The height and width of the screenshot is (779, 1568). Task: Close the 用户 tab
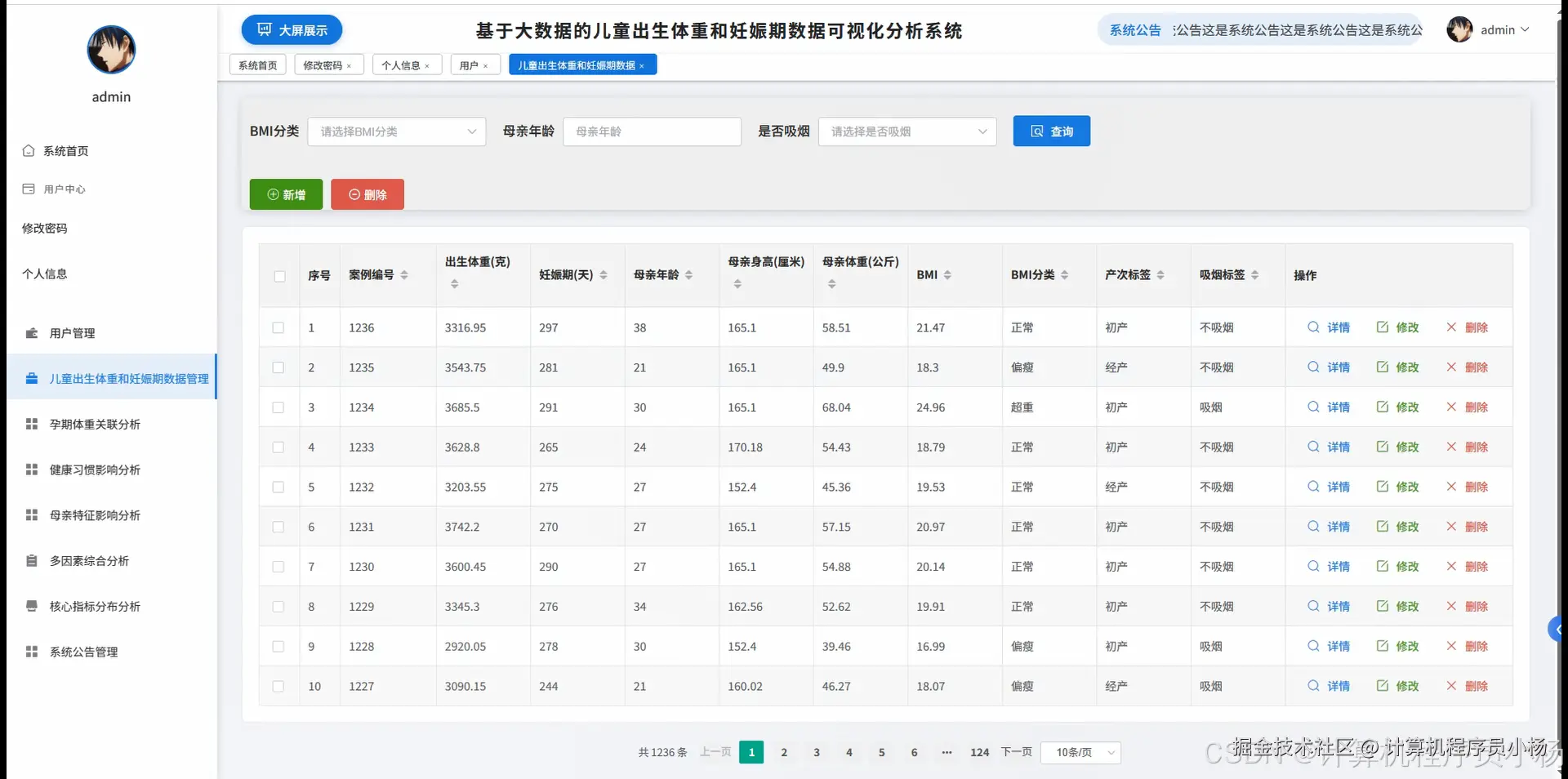485,66
